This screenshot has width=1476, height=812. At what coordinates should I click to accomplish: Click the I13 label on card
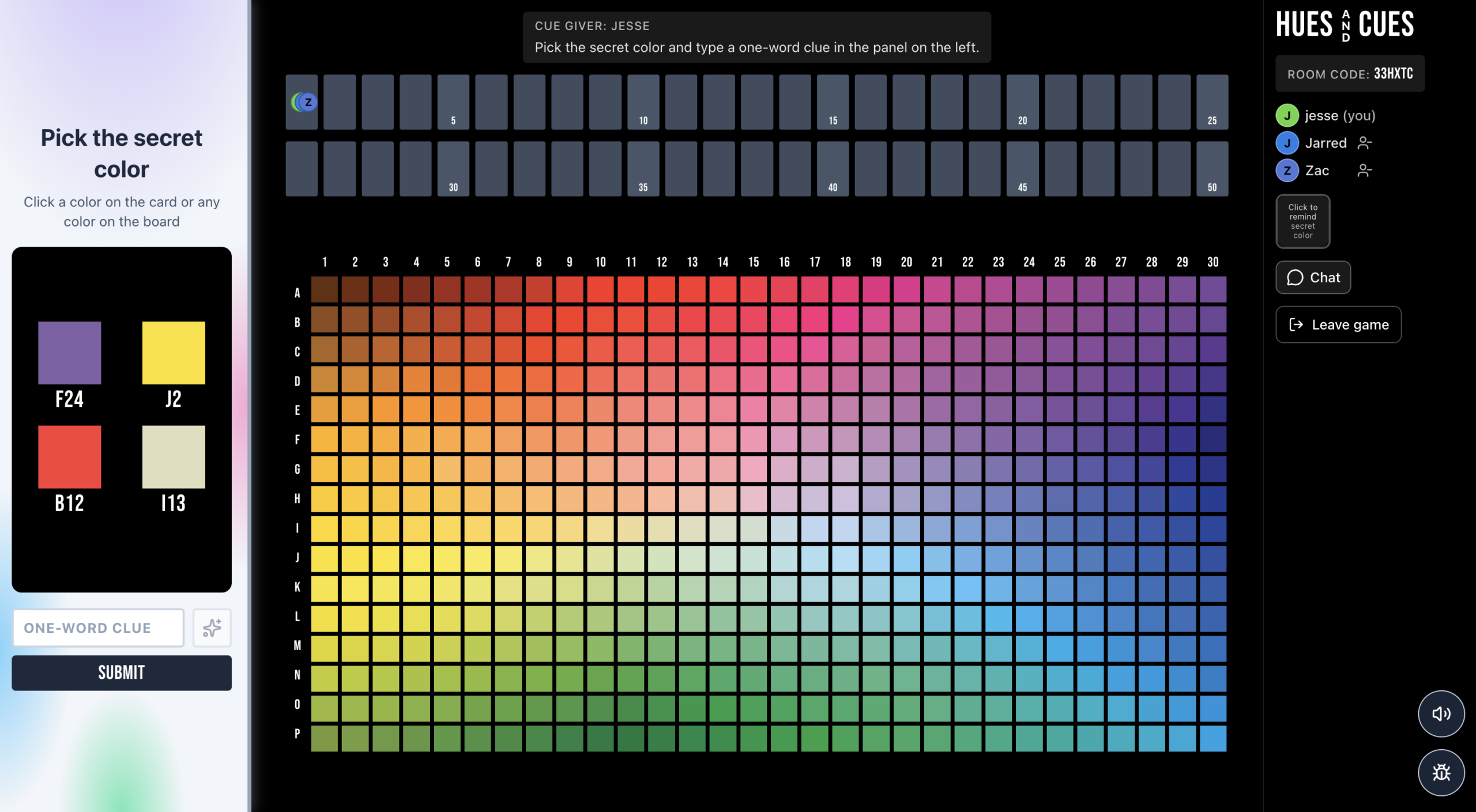(x=174, y=503)
